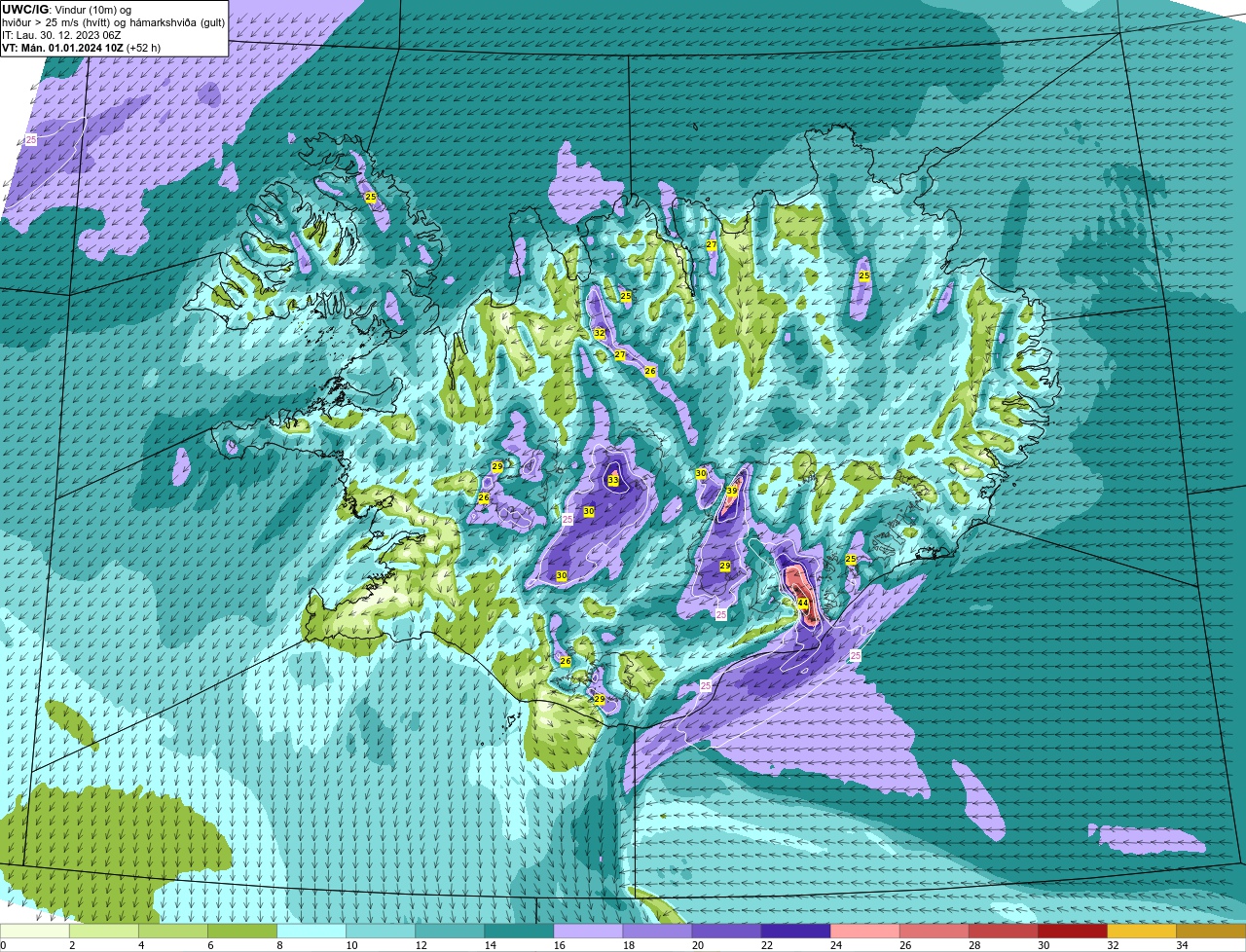Click the light lavender swatch between 16 and 18
The height and width of the screenshot is (952, 1246).
(588, 932)
